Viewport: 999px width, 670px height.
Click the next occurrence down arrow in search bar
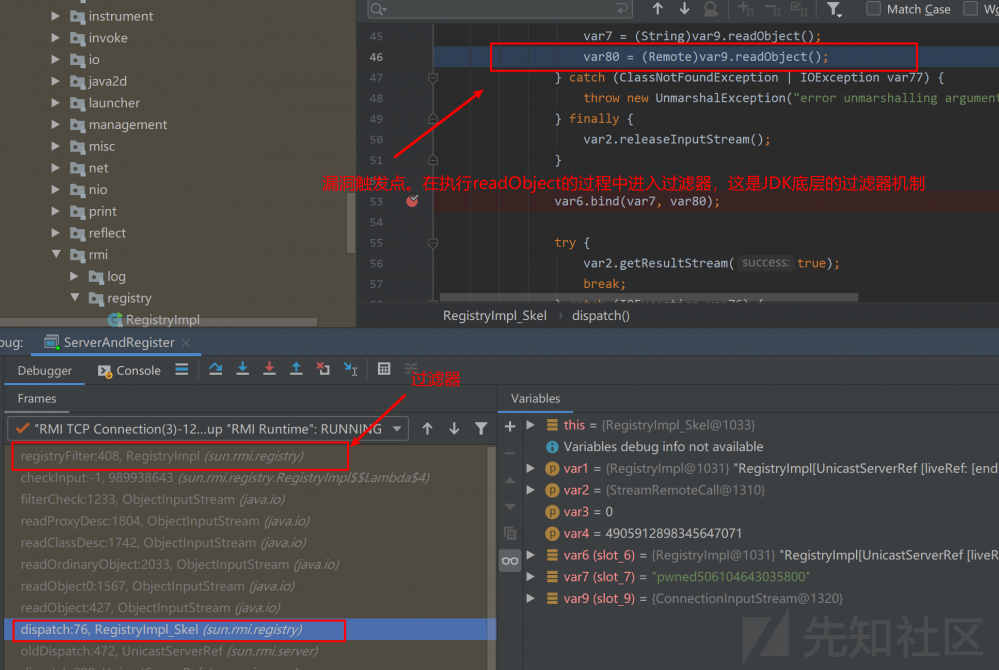pyautogui.click(x=684, y=9)
